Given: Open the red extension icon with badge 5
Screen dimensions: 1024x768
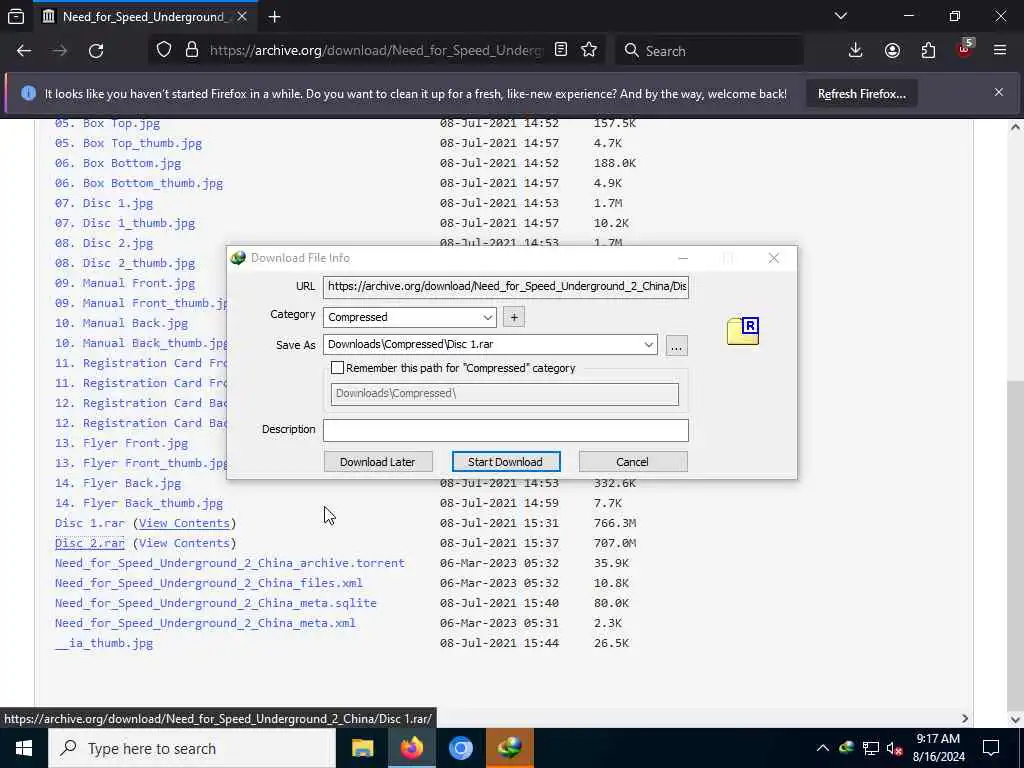Looking at the screenshot, I should [x=965, y=49].
